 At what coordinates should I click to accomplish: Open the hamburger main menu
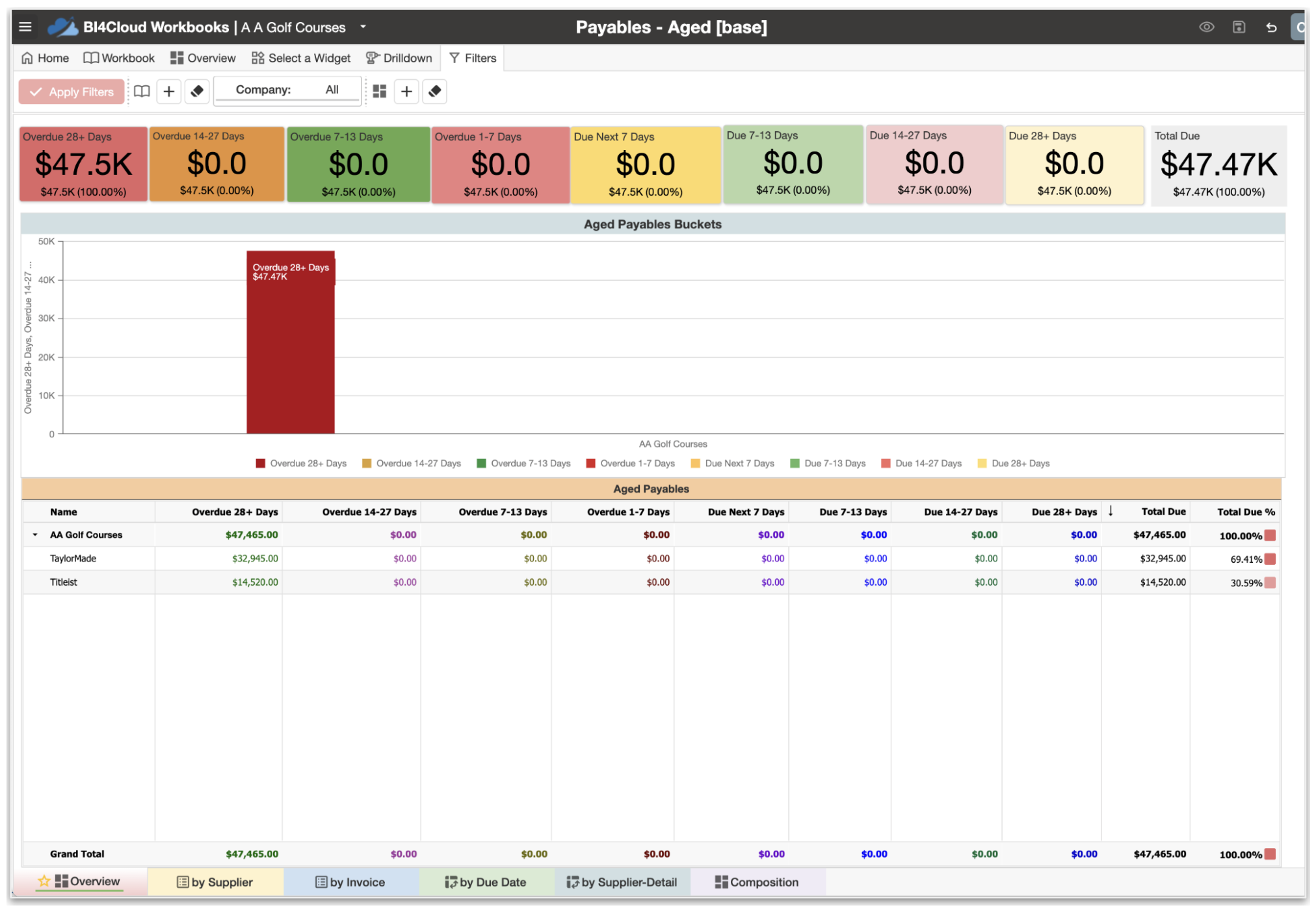pyautogui.click(x=25, y=27)
